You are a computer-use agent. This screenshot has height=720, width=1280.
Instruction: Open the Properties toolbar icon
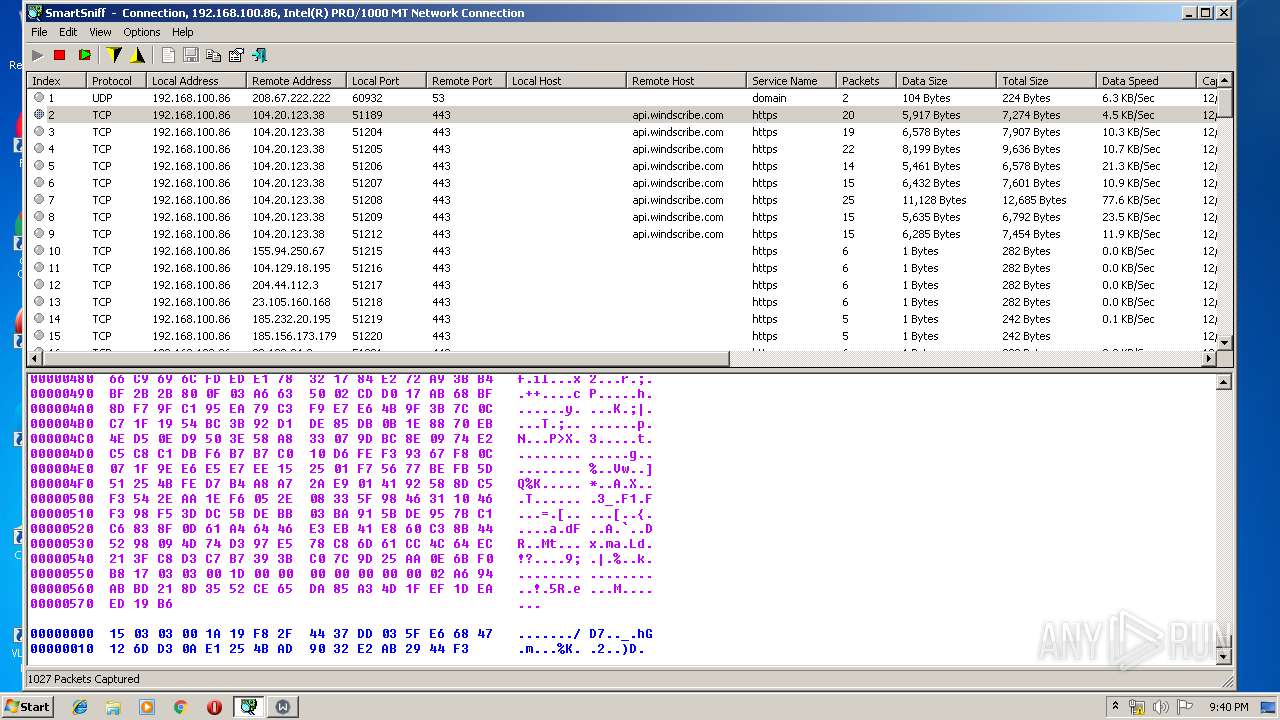236,55
